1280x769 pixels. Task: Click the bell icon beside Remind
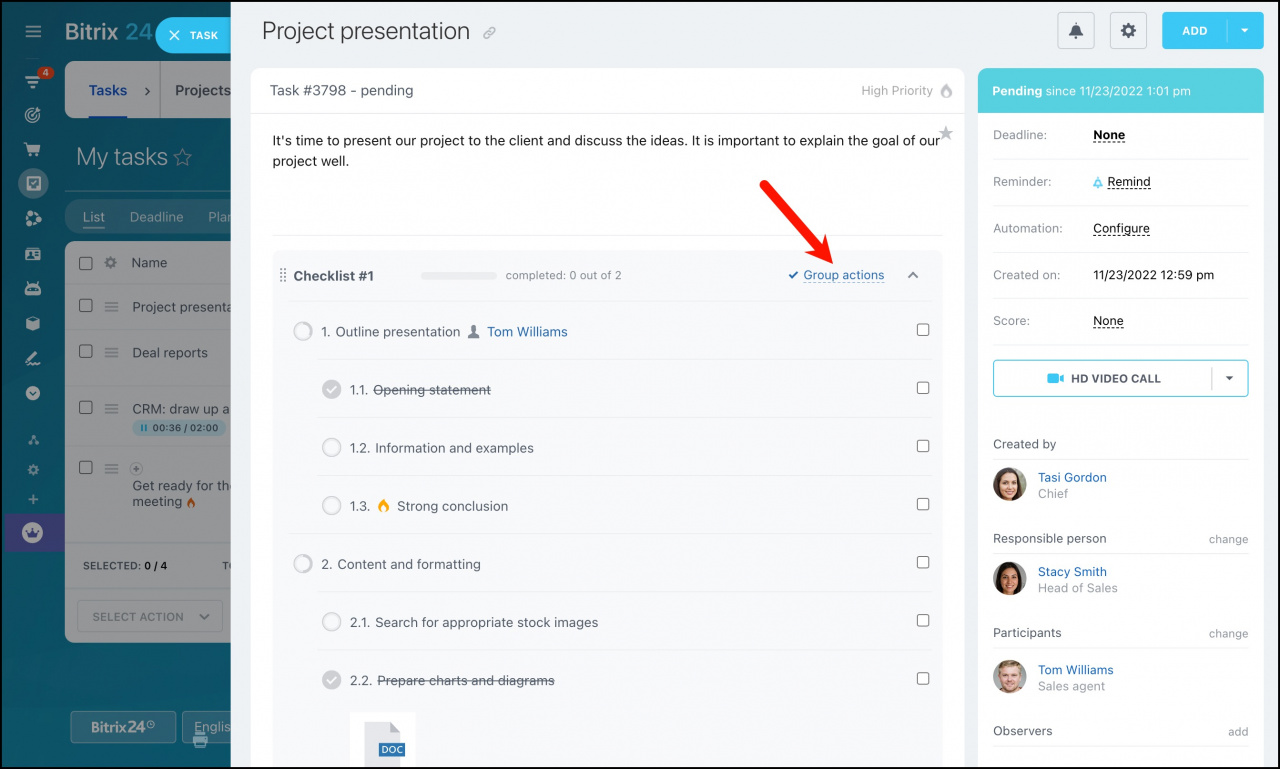click(1098, 182)
